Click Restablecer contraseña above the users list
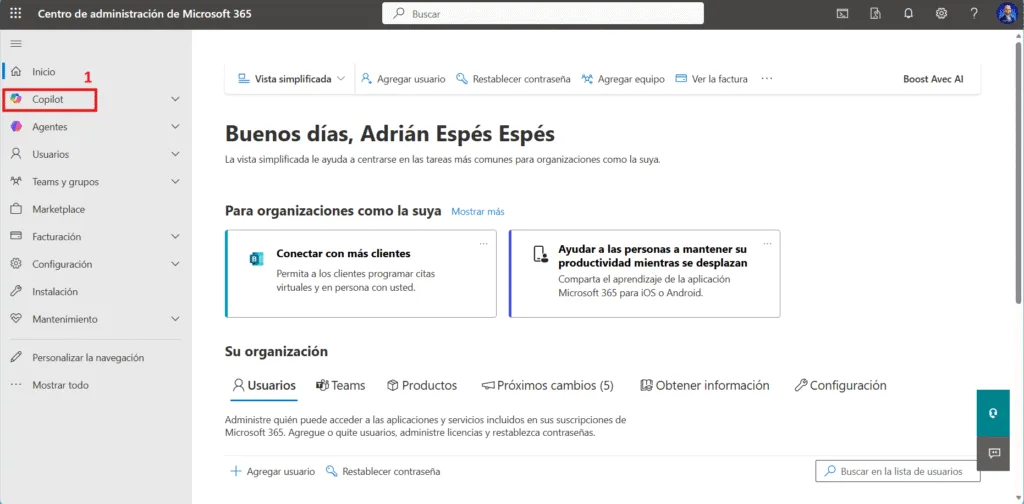Image resolution: width=1024 pixels, height=504 pixels. 383,471
